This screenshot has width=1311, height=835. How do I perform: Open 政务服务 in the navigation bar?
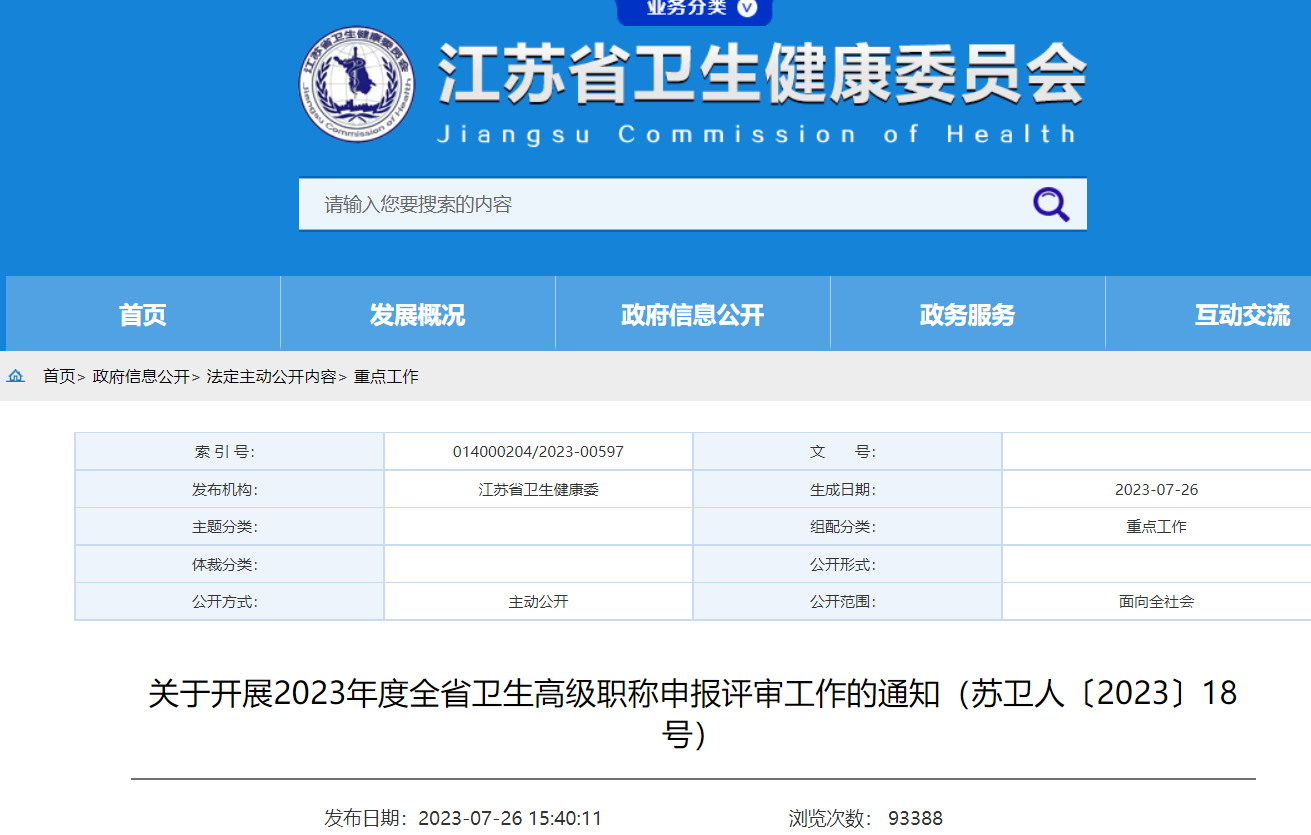coord(967,315)
